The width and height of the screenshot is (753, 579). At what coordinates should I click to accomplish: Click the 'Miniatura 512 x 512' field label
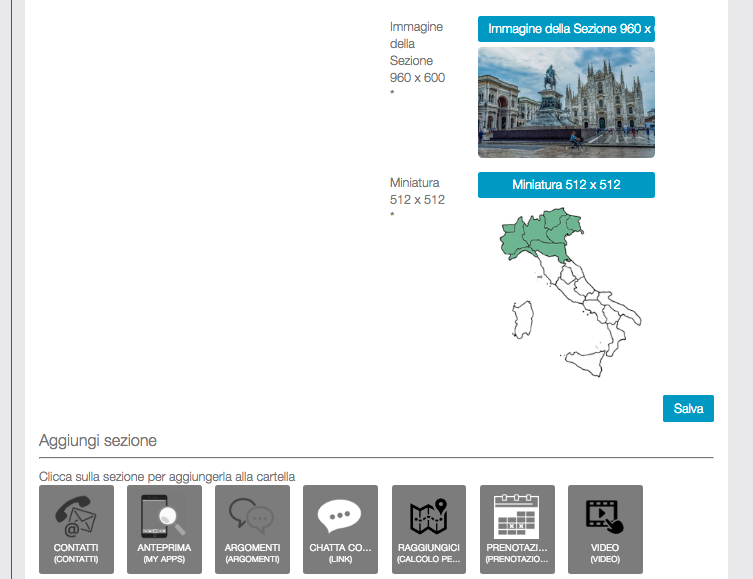(417, 191)
